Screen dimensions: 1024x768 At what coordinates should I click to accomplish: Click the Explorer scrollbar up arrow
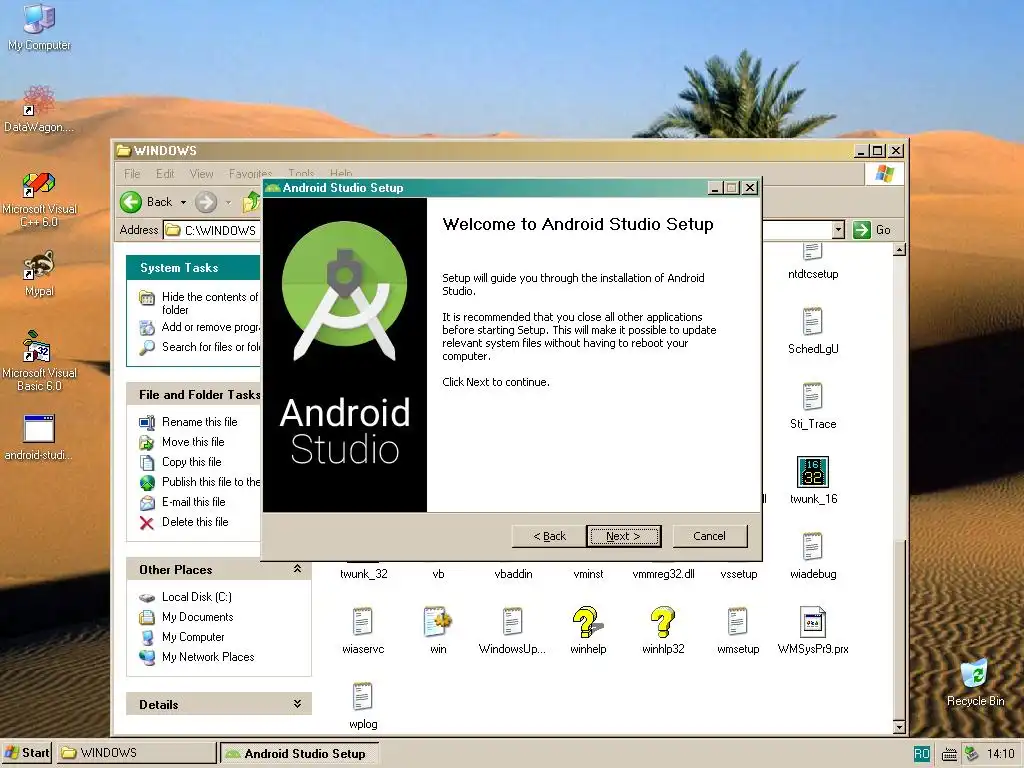point(899,249)
